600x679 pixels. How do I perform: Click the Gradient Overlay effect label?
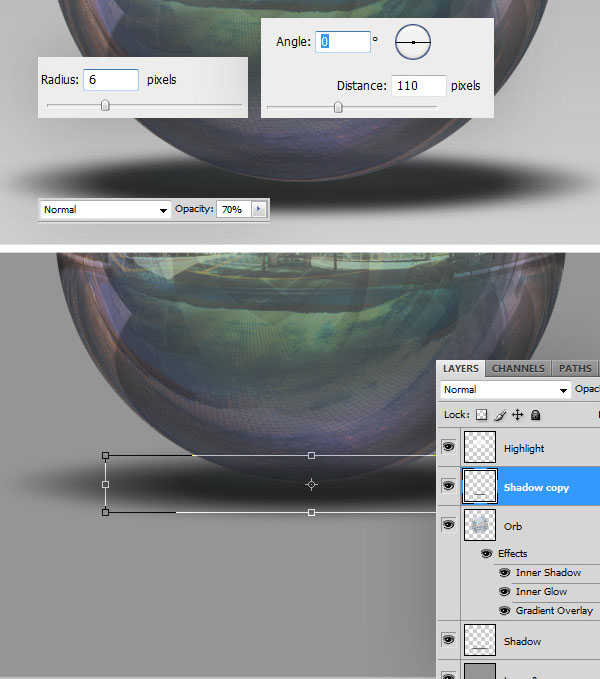coord(554,611)
